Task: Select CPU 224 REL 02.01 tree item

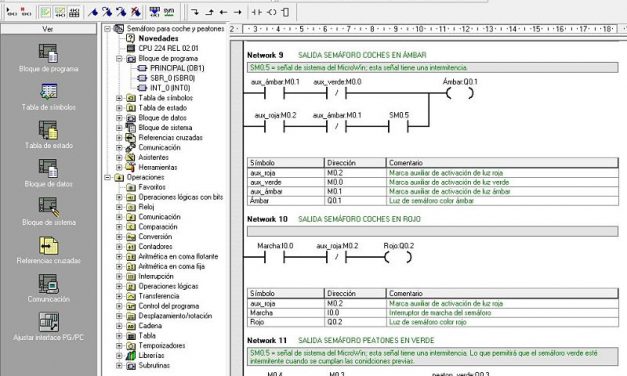Action: click(168, 48)
